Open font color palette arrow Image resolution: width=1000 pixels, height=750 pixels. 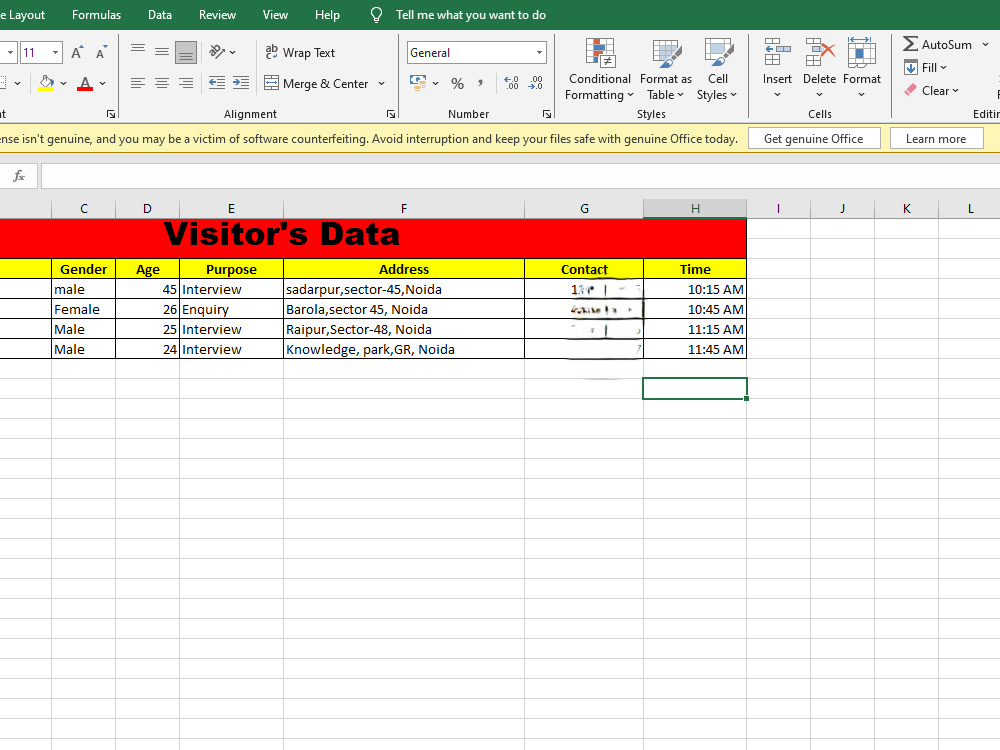pos(102,83)
